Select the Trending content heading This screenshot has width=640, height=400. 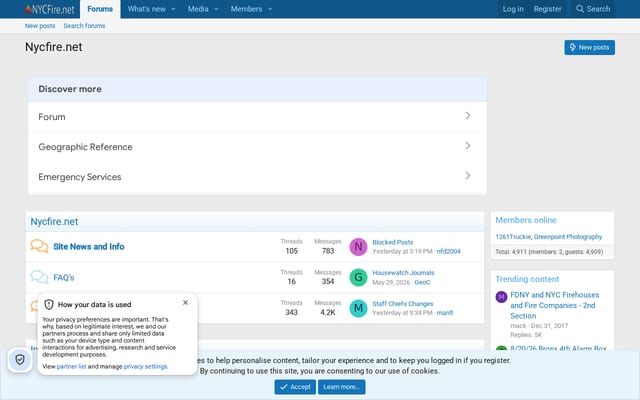pos(527,279)
